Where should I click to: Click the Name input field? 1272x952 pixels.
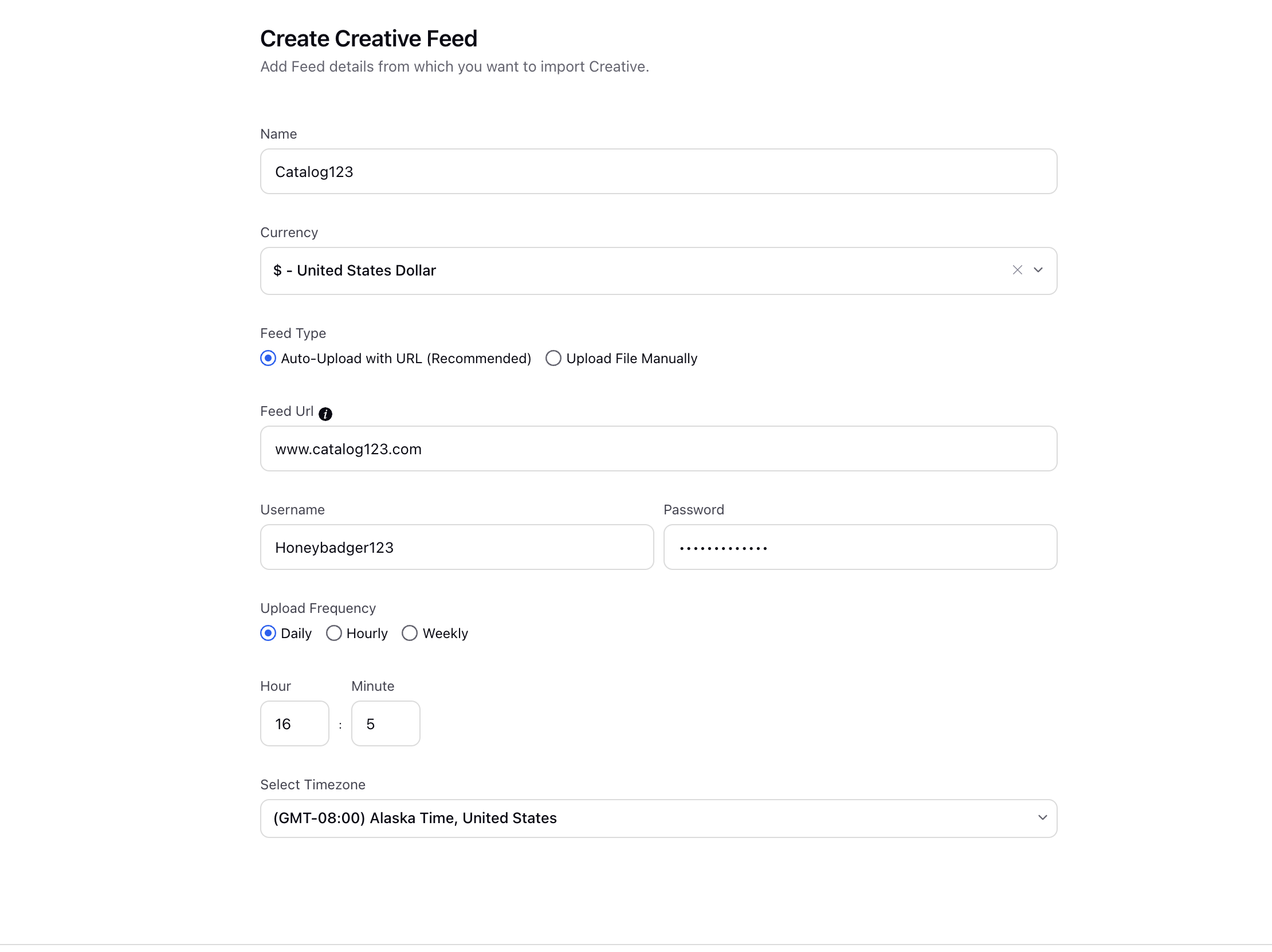pos(659,171)
